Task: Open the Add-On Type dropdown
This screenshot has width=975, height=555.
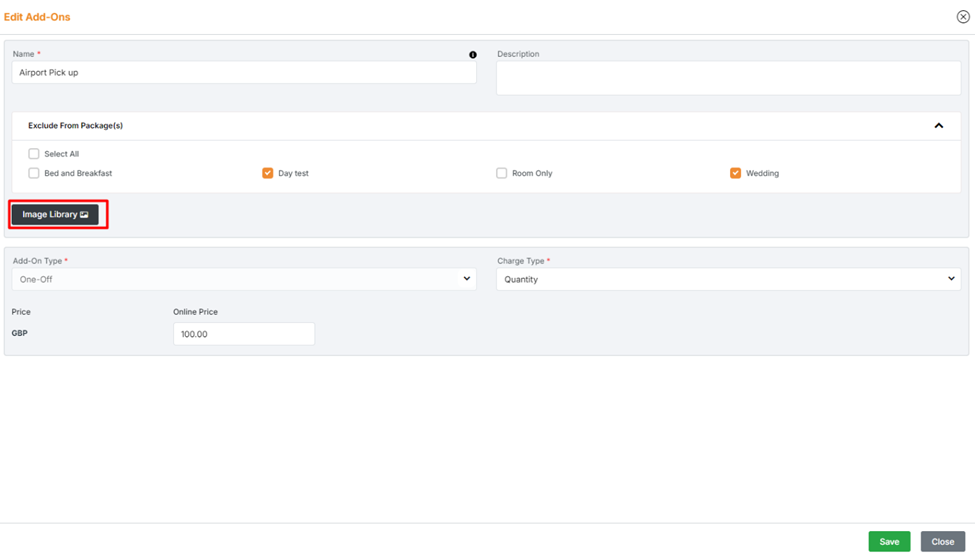Action: point(244,279)
